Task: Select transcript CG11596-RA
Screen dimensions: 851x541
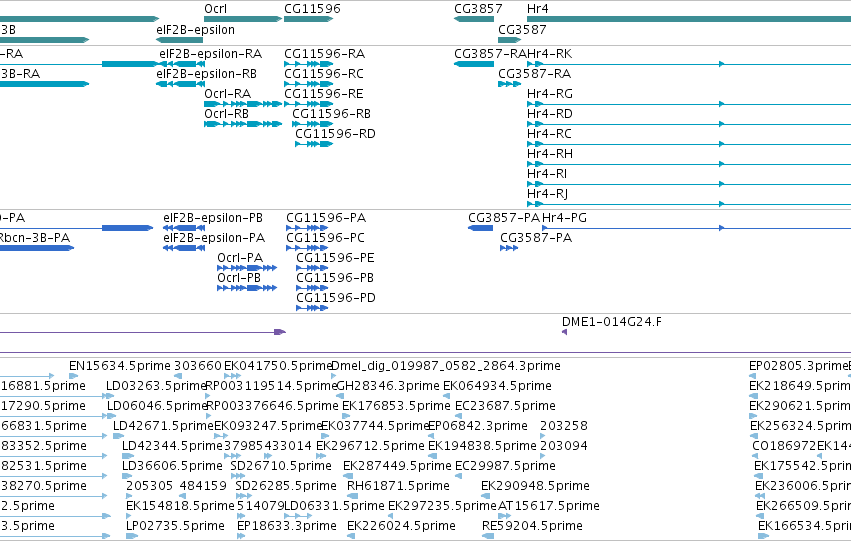Action: click(308, 64)
